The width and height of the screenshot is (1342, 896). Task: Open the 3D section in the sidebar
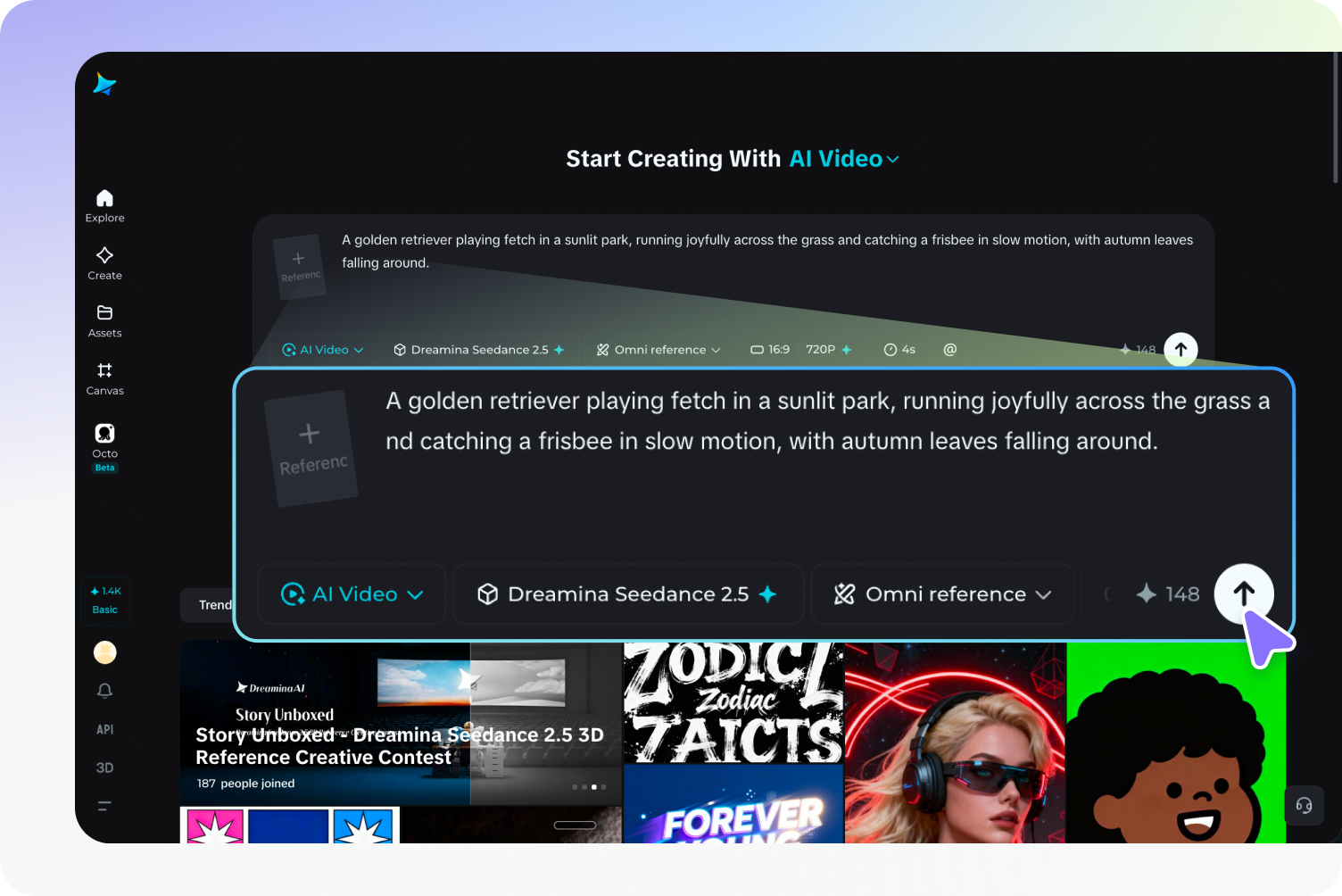click(104, 767)
